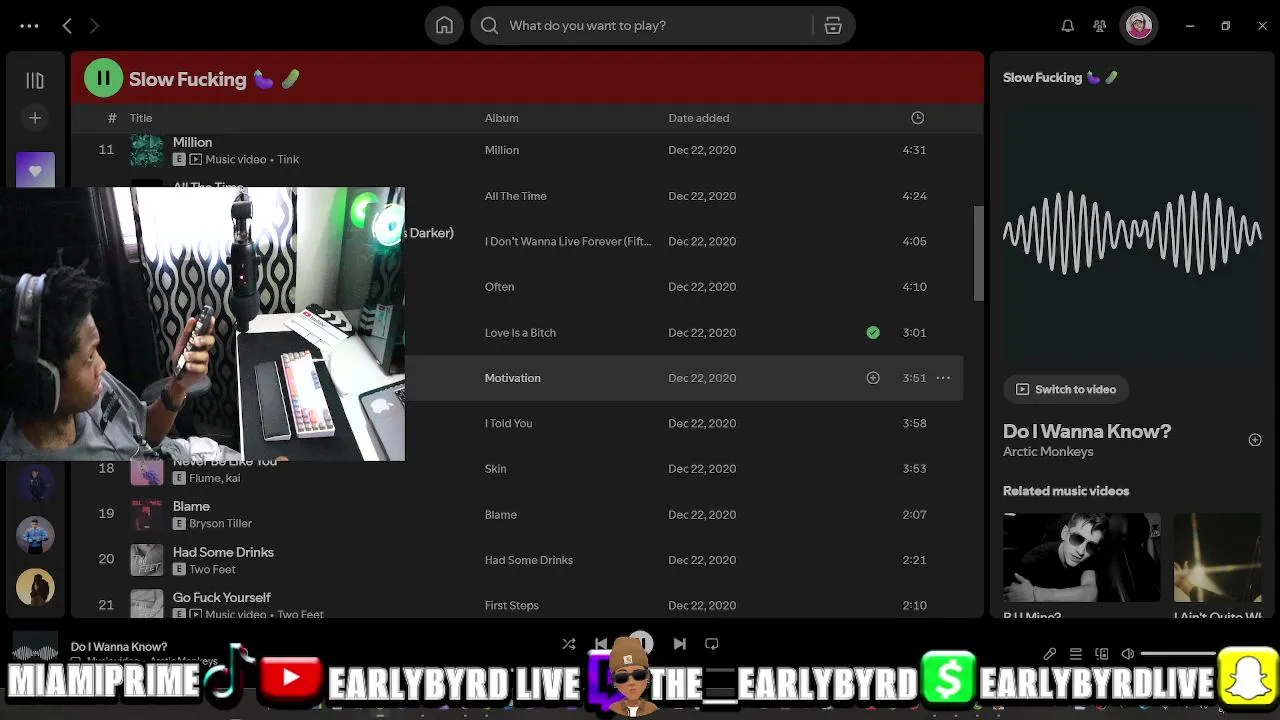Open playlist title in Now Playing panel header
The width and height of the screenshot is (1280, 720).
tap(1060, 77)
